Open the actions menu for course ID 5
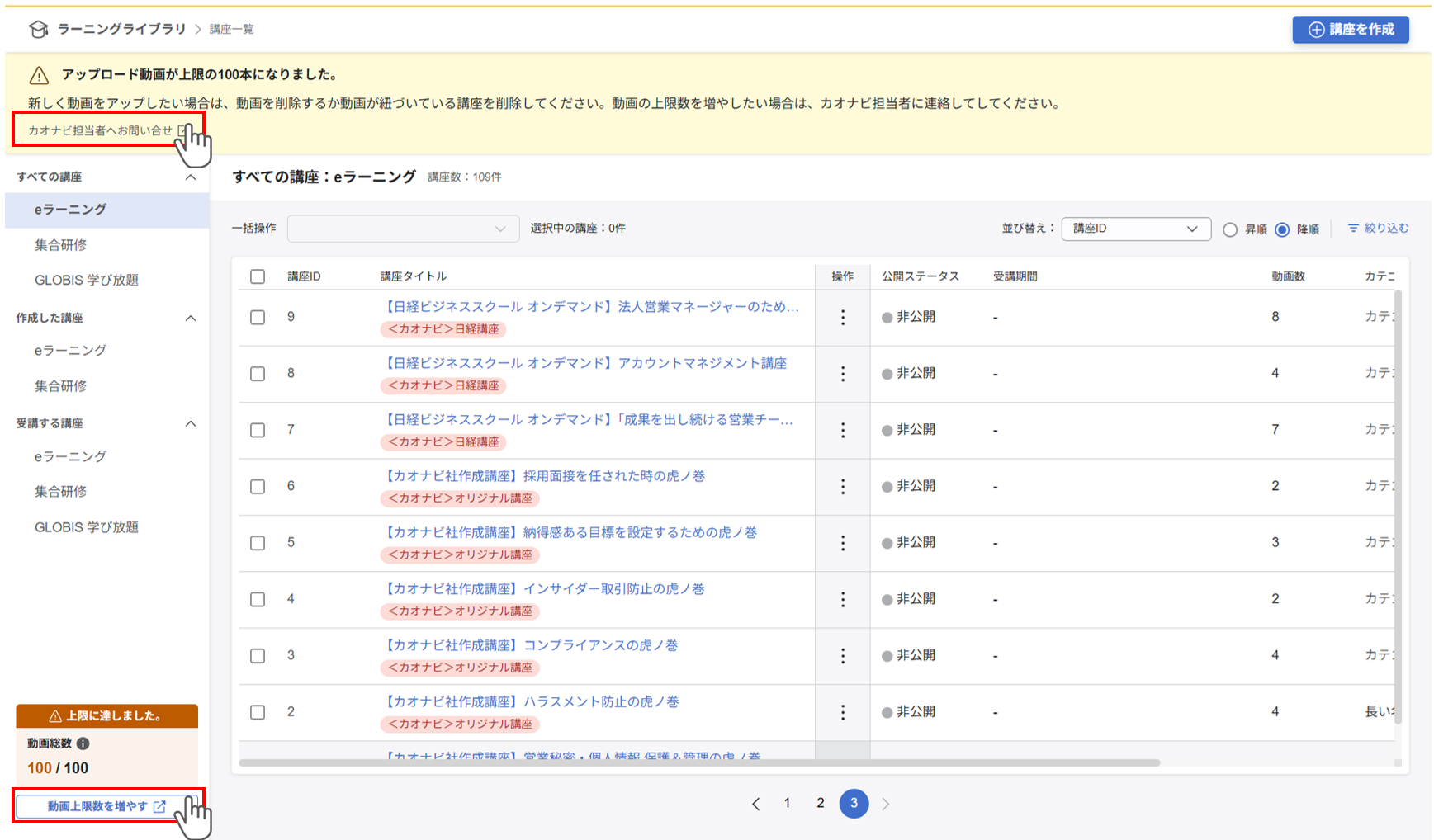 pyautogui.click(x=842, y=543)
